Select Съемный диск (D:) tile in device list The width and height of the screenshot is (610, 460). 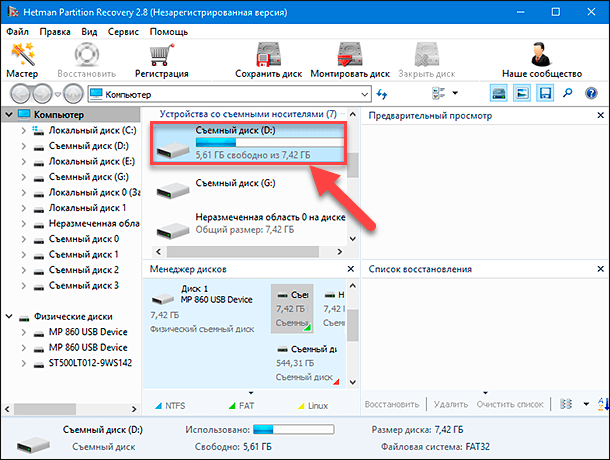point(248,143)
